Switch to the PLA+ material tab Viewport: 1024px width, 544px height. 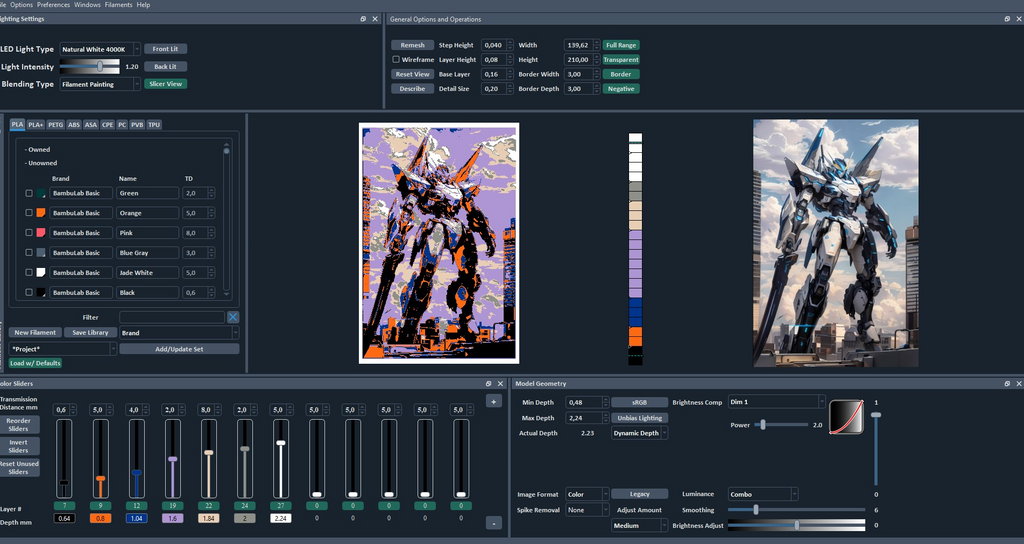[35, 125]
